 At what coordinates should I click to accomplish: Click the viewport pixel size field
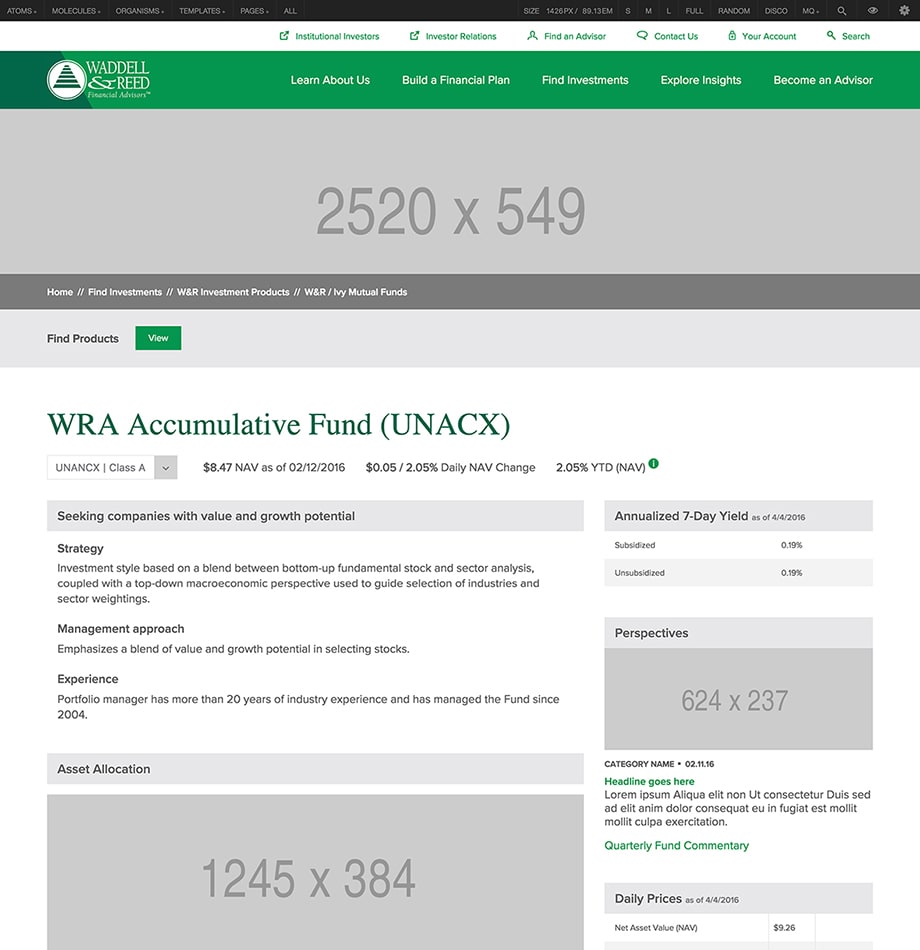click(559, 11)
